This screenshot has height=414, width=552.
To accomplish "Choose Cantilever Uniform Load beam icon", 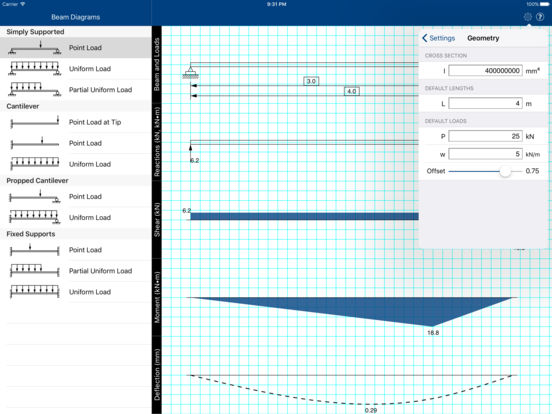I will tap(34, 164).
